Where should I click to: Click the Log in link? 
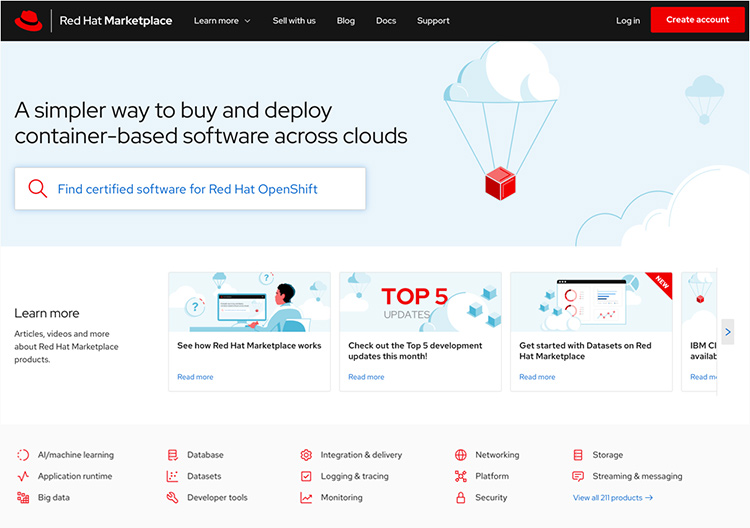628,21
